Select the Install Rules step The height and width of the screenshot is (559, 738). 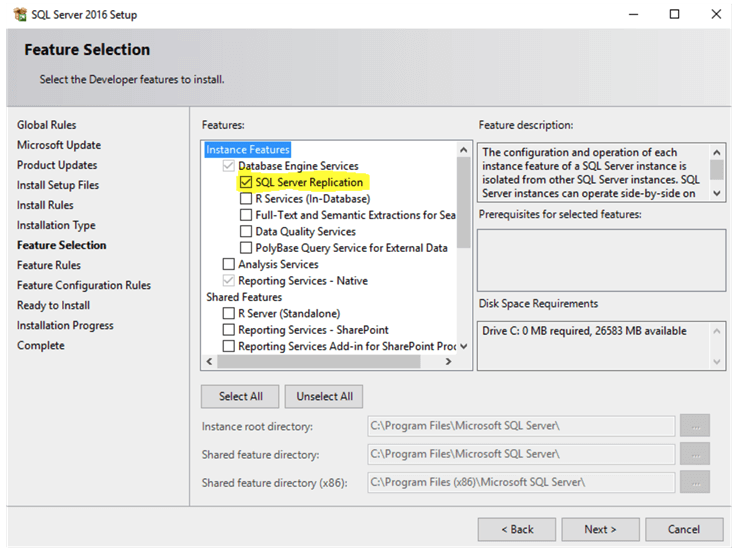click(x=45, y=205)
